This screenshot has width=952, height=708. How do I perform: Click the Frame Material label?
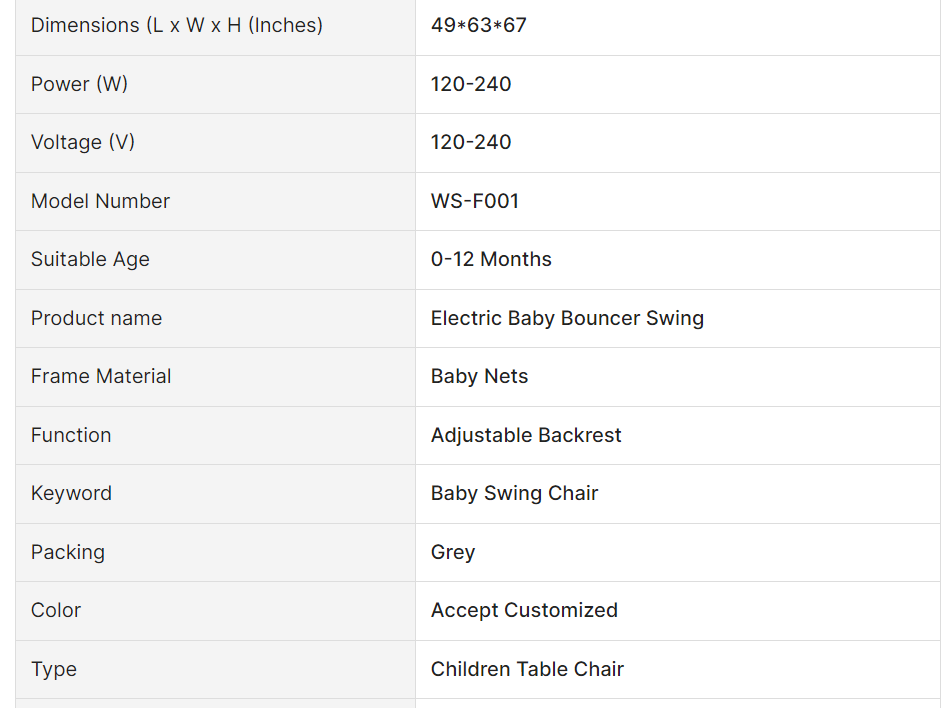(101, 376)
